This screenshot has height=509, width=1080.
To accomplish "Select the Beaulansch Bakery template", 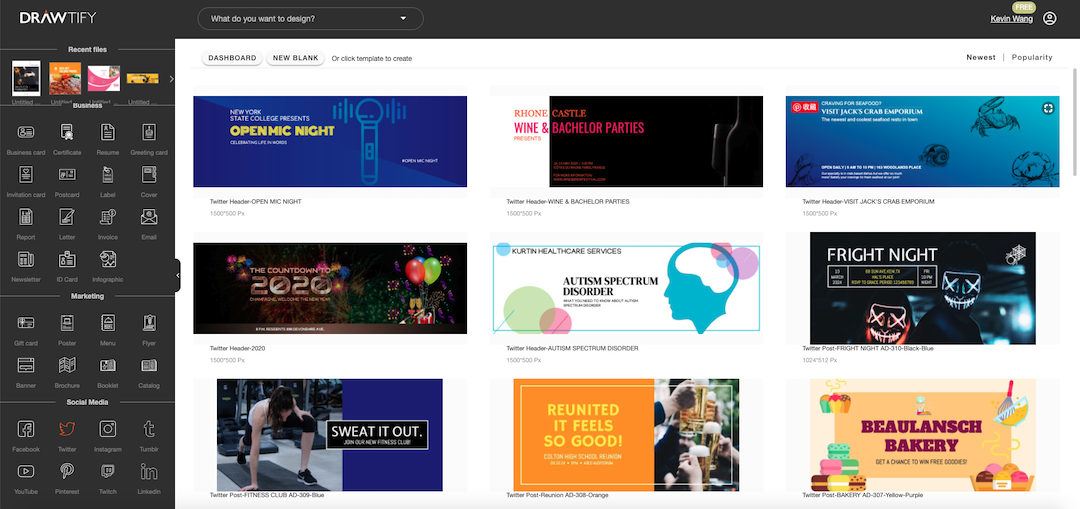I will [x=922, y=435].
